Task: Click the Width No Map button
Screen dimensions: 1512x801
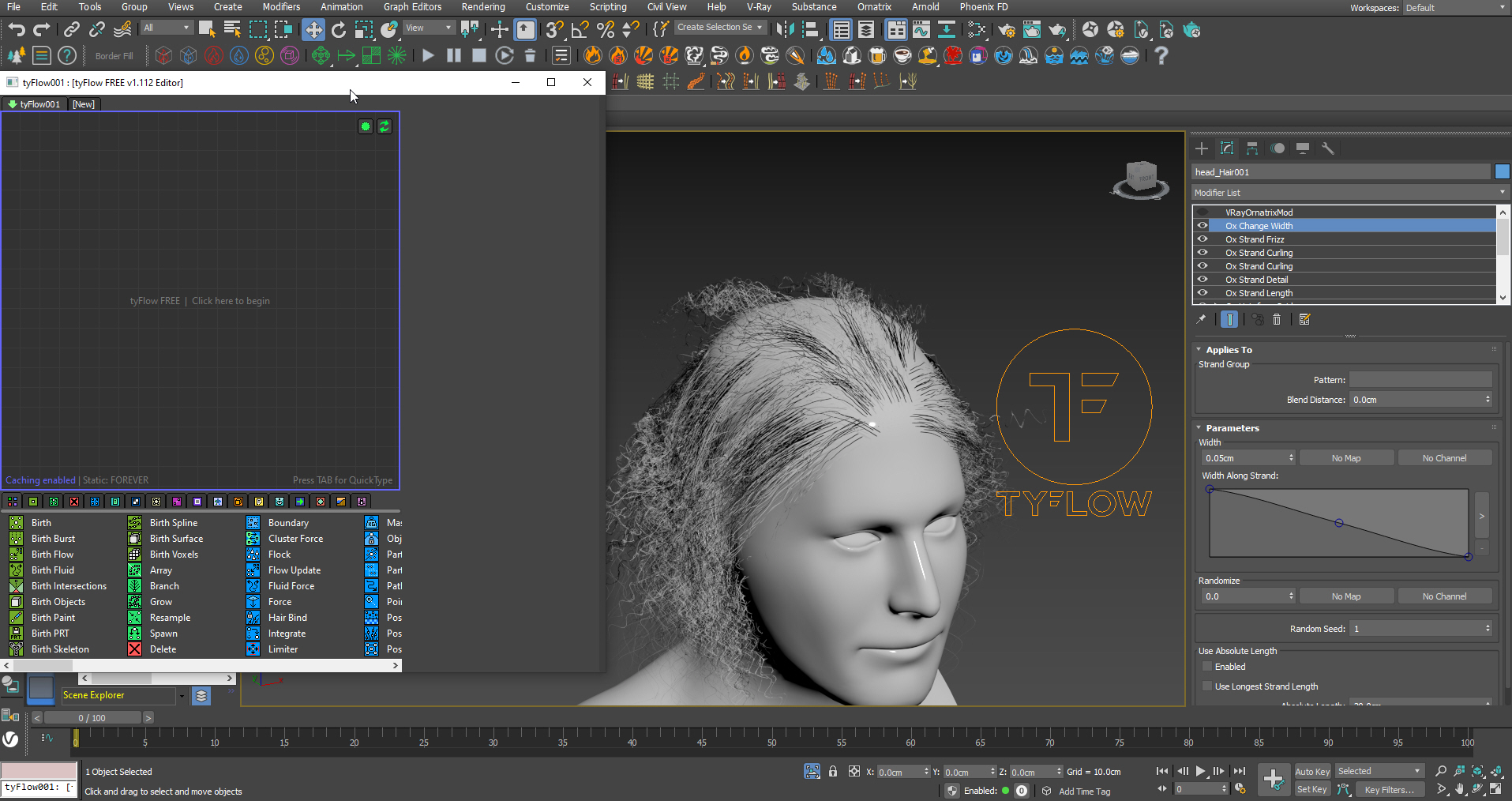Action: coord(1346,458)
